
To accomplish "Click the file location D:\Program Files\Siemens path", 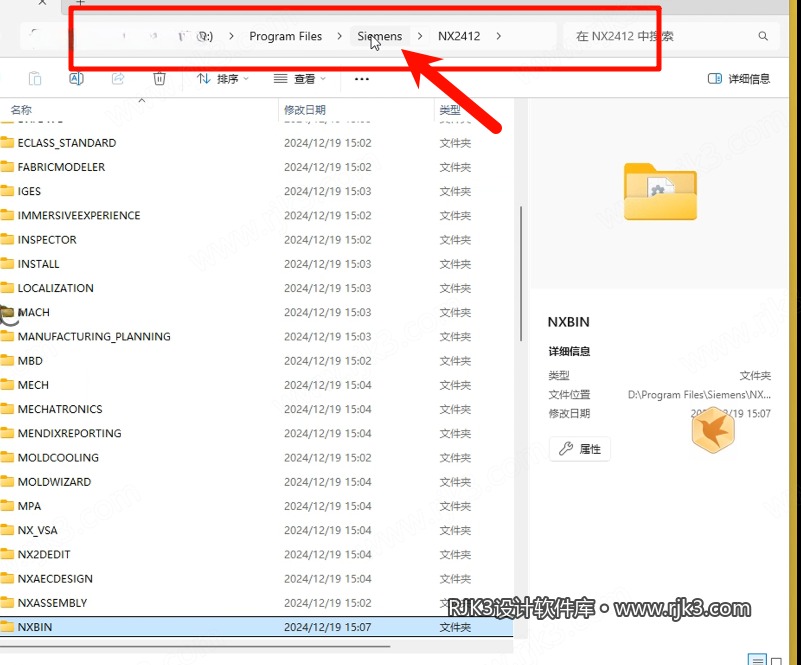I will [699, 395].
